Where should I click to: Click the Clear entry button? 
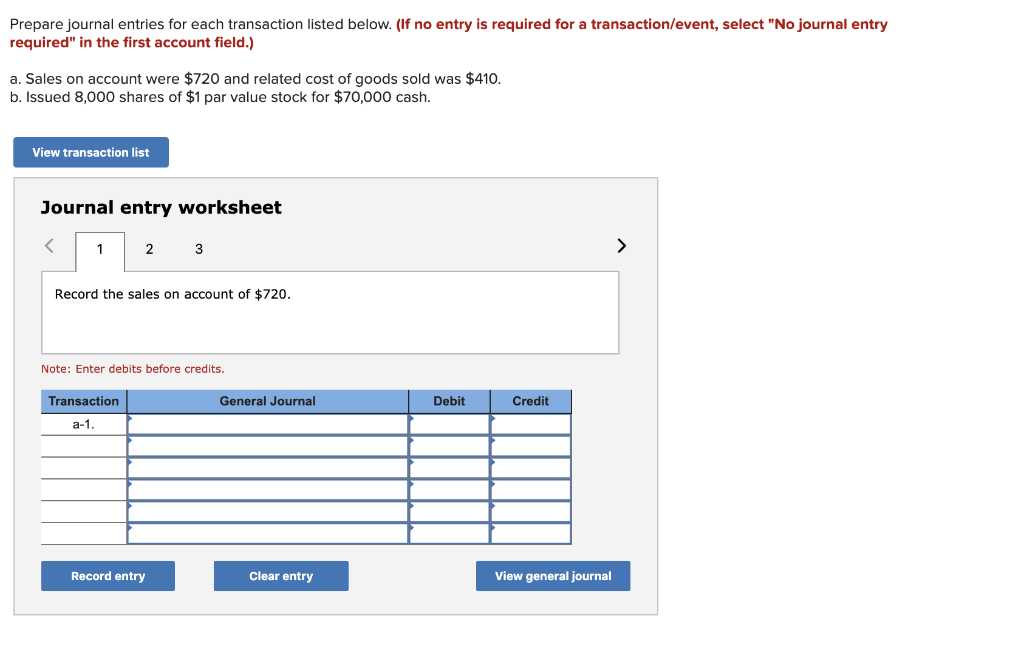(x=281, y=576)
